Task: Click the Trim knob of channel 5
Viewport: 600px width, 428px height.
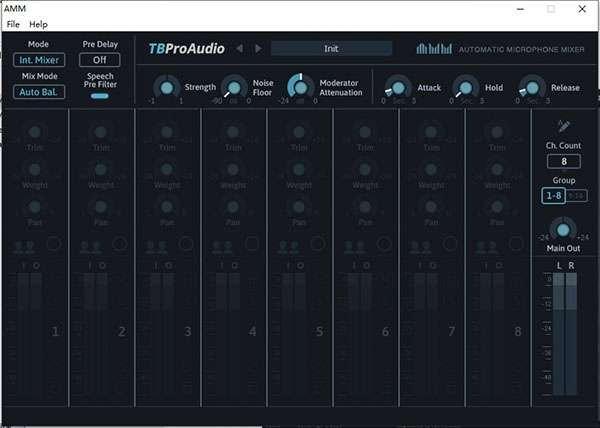Action: [x=299, y=132]
